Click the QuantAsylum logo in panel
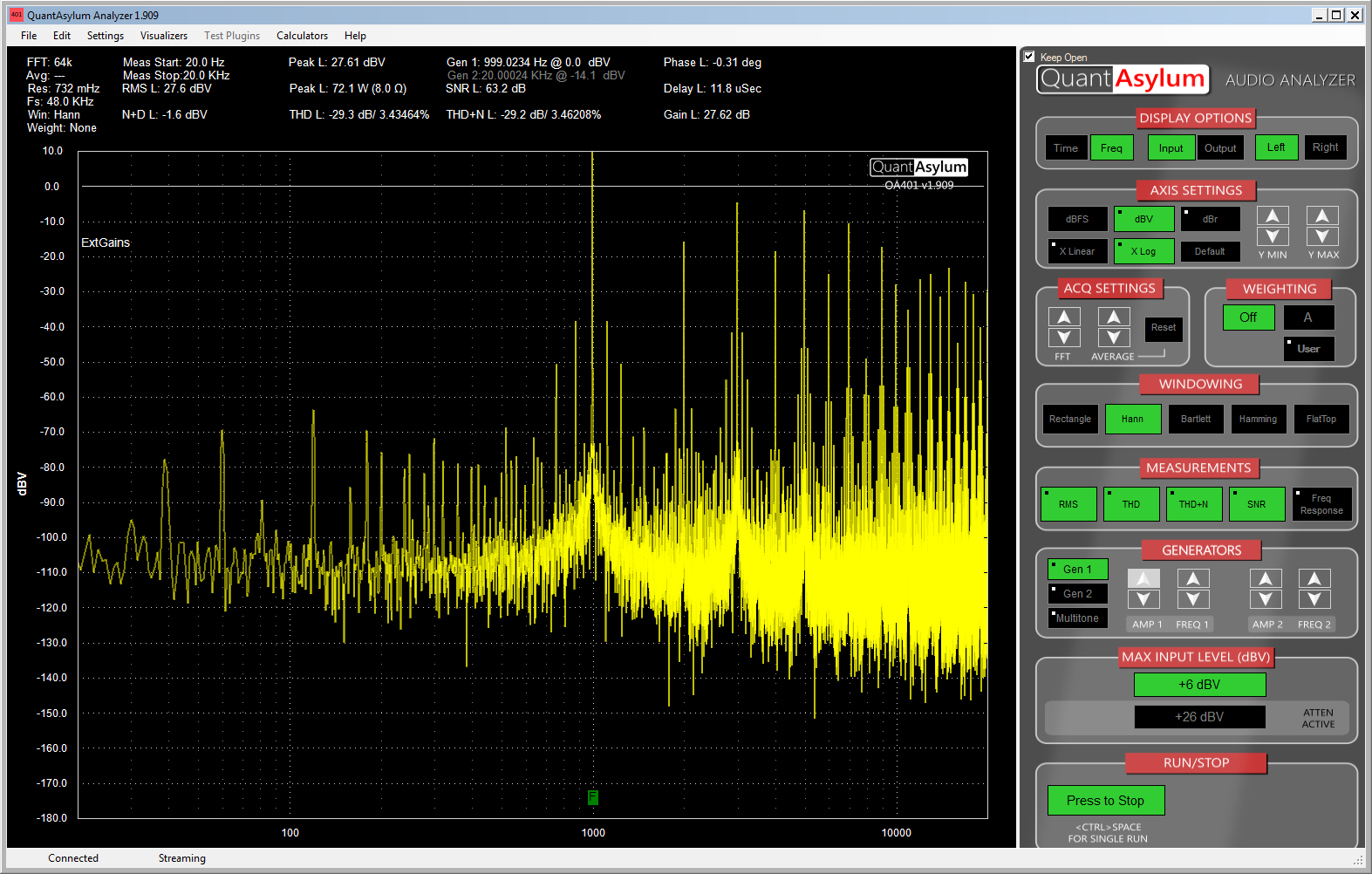 point(1123,79)
